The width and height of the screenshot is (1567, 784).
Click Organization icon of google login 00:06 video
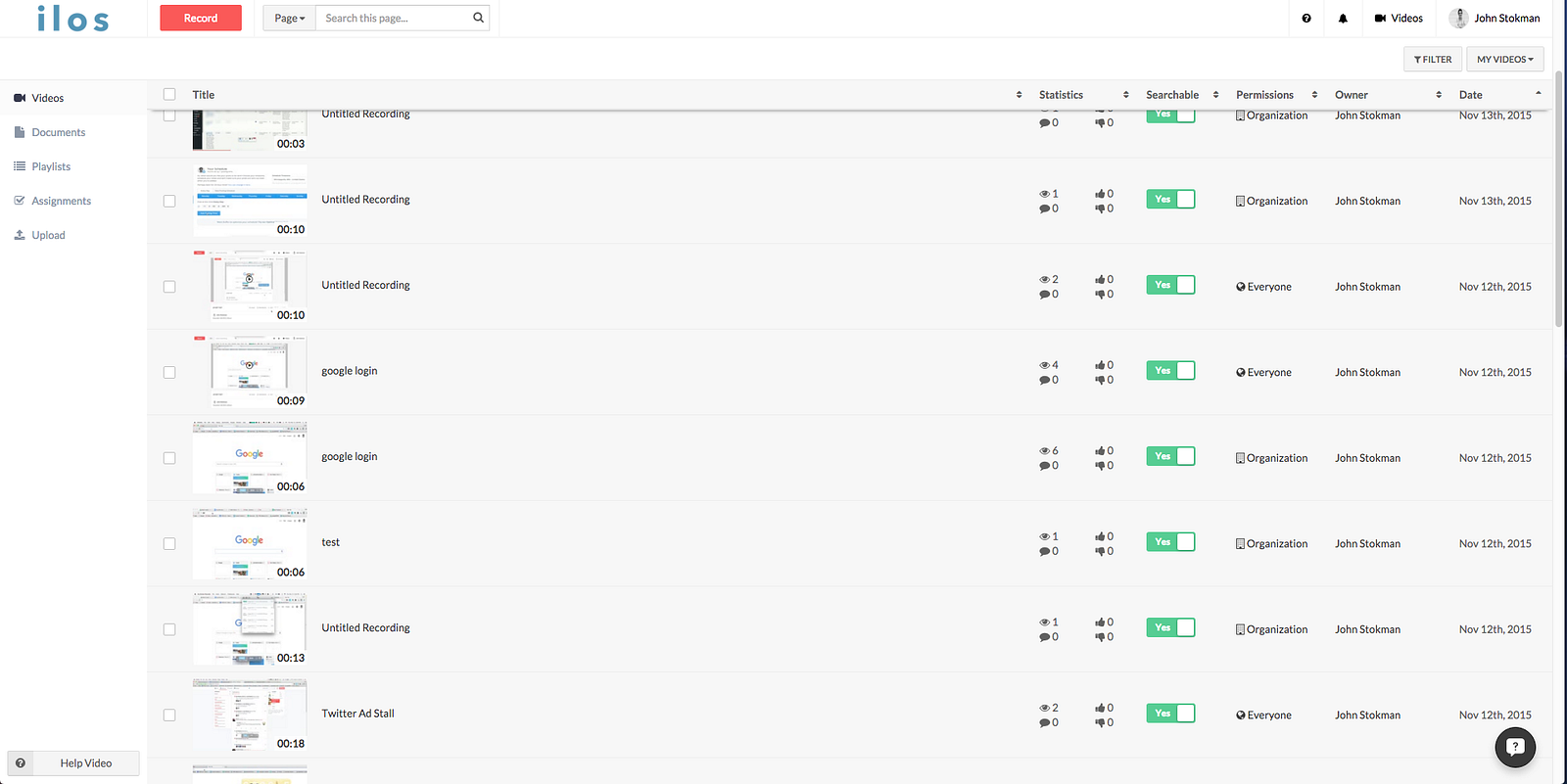[x=1240, y=458]
